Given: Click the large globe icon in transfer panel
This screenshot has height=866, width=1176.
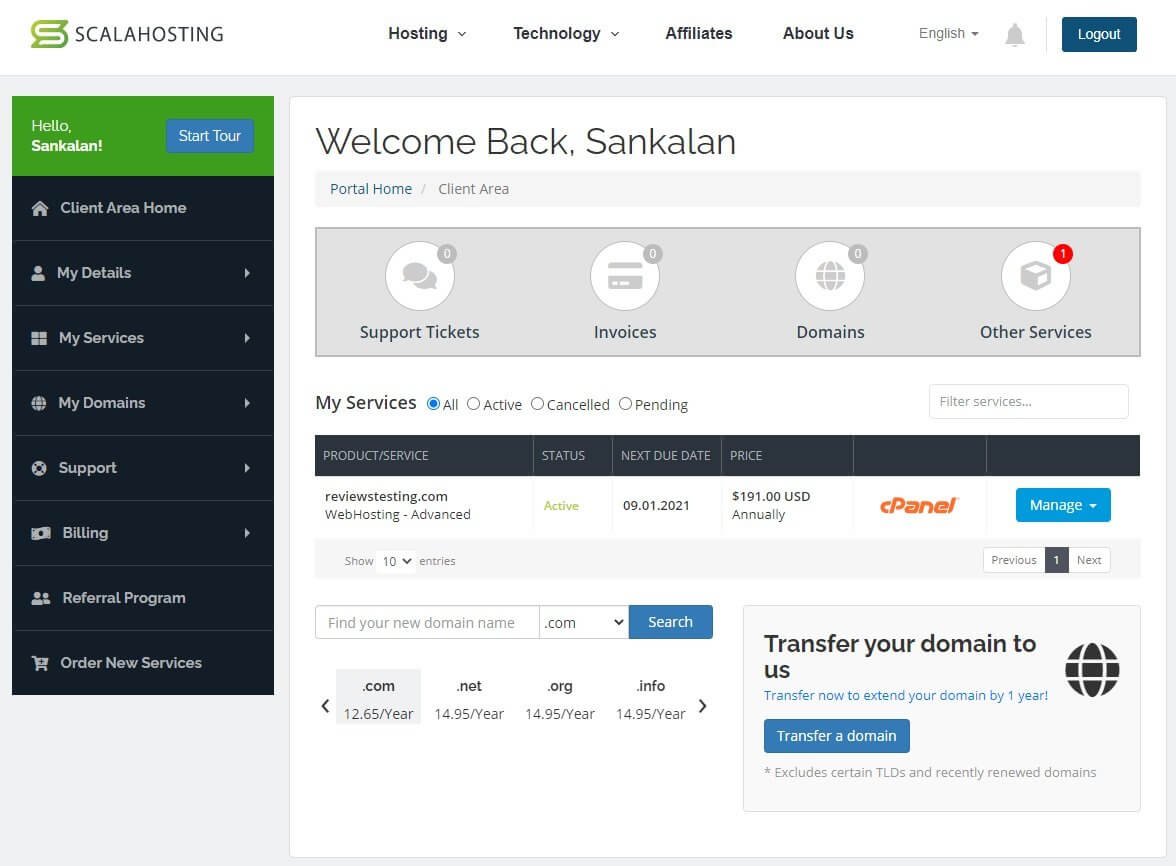Looking at the screenshot, I should click(x=1092, y=670).
